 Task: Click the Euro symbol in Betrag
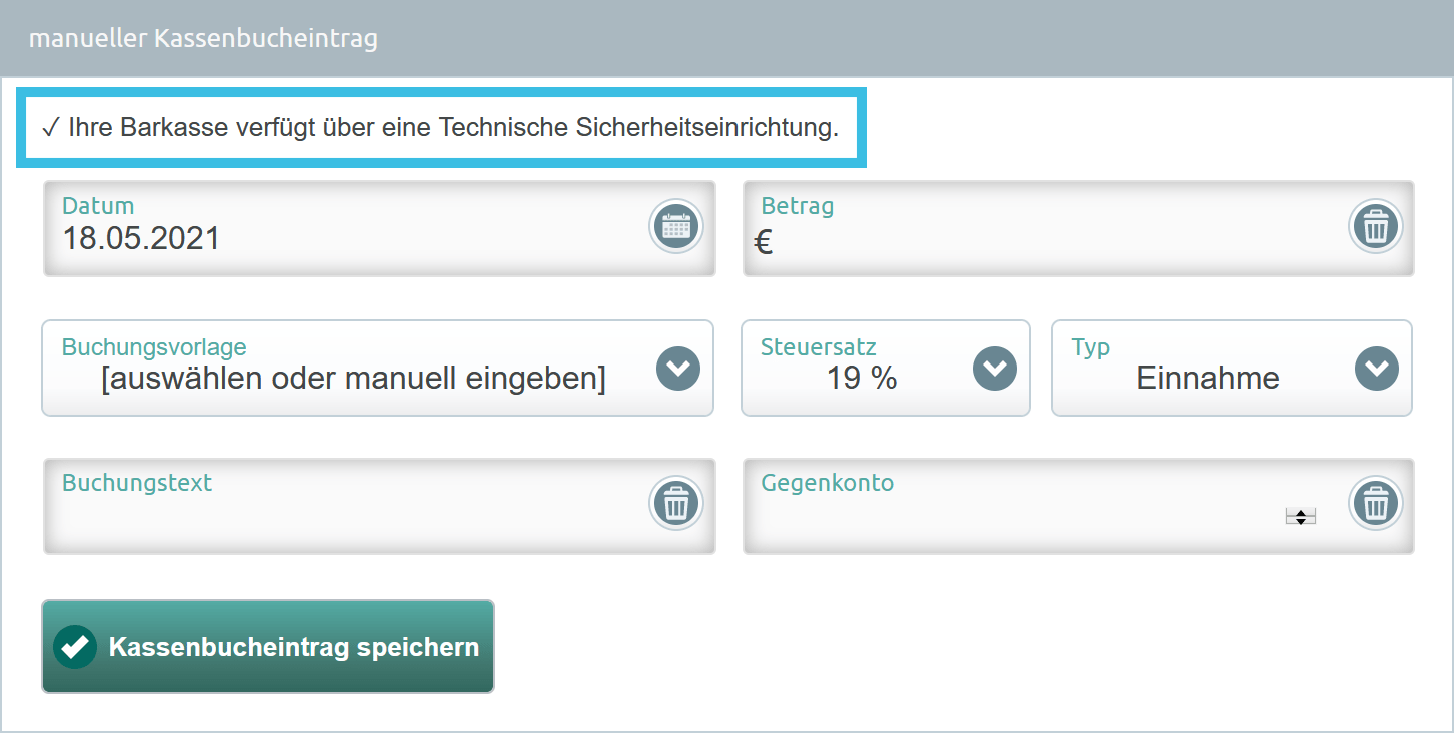764,242
